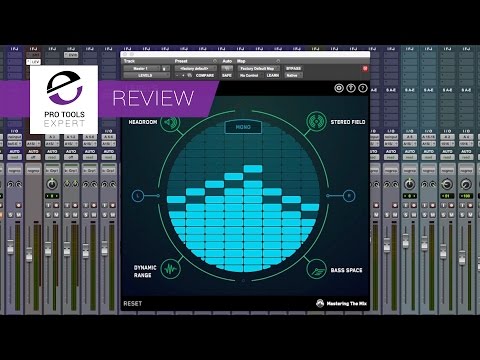Screen dimensions: 480x360
Task: Click the Pro Tools Expert logo
Action: pyautogui.click(x=64, y=99)
